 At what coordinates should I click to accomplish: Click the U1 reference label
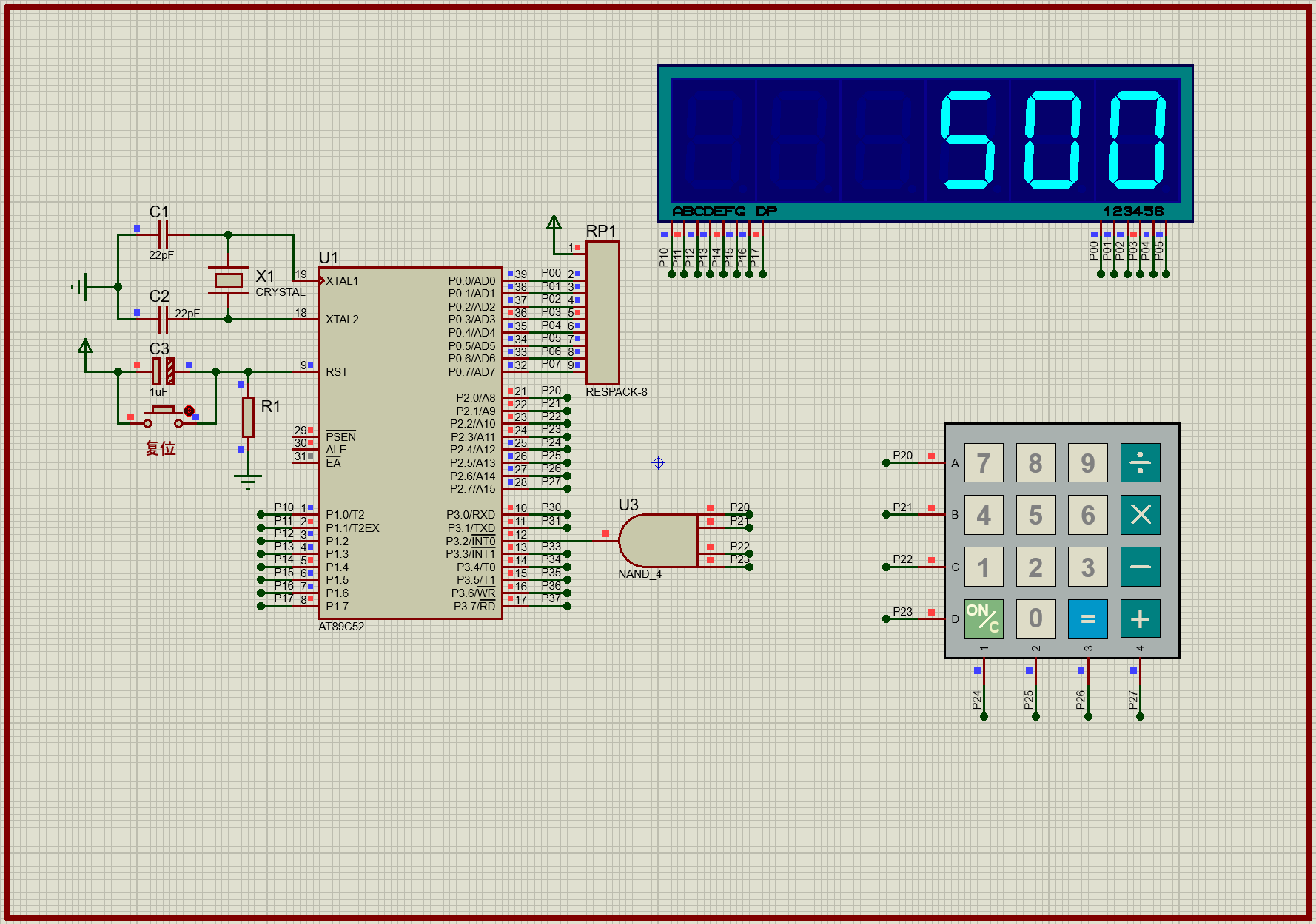point(328,257)
